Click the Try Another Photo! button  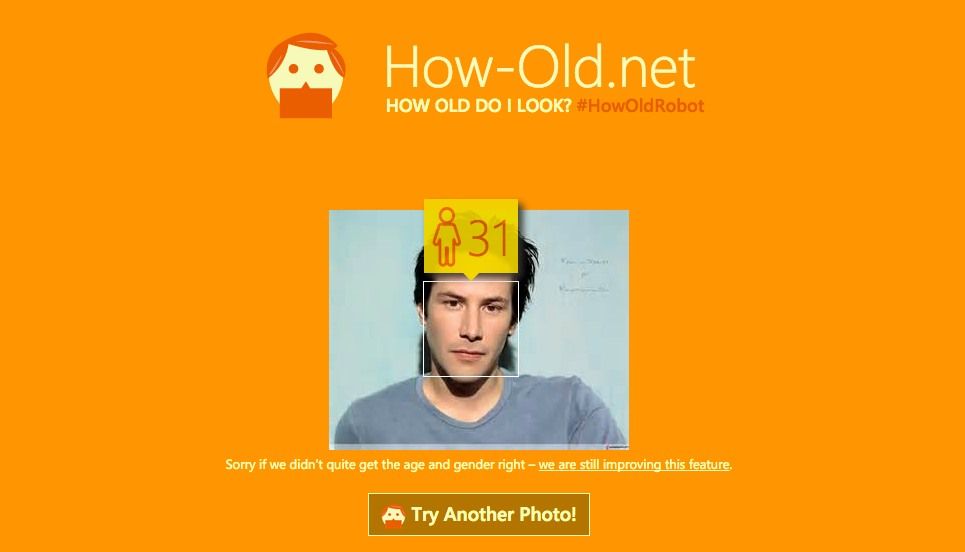[479, 514]
